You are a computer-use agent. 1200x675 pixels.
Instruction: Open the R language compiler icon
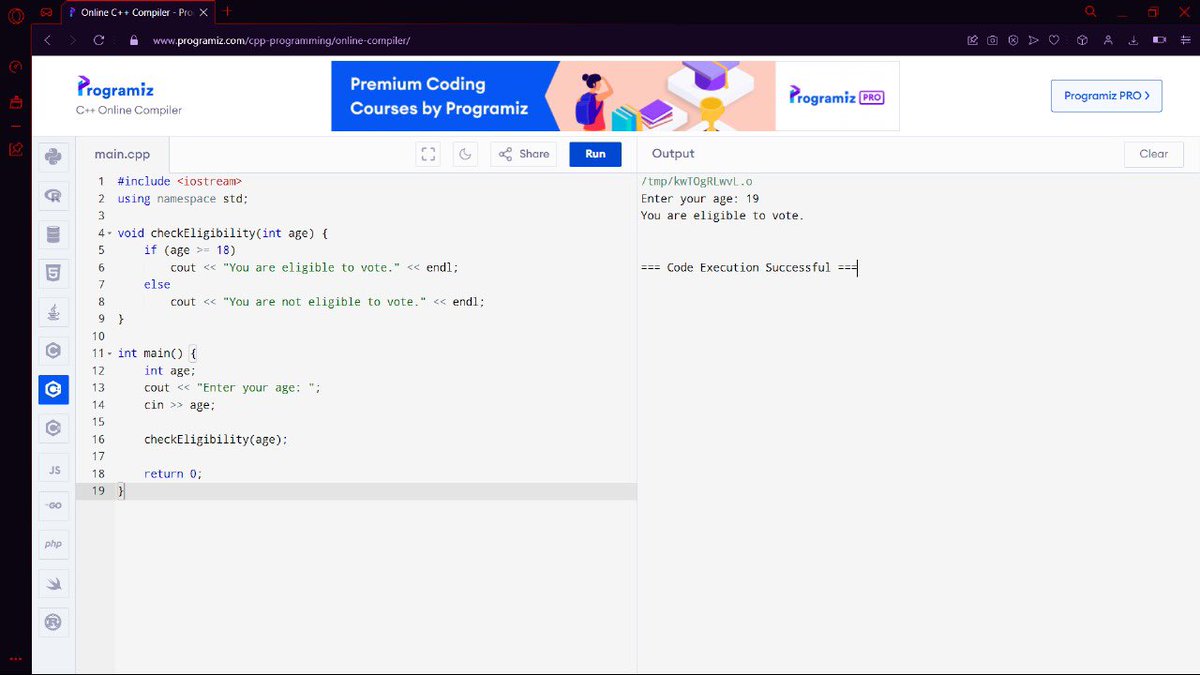[53, 198]
